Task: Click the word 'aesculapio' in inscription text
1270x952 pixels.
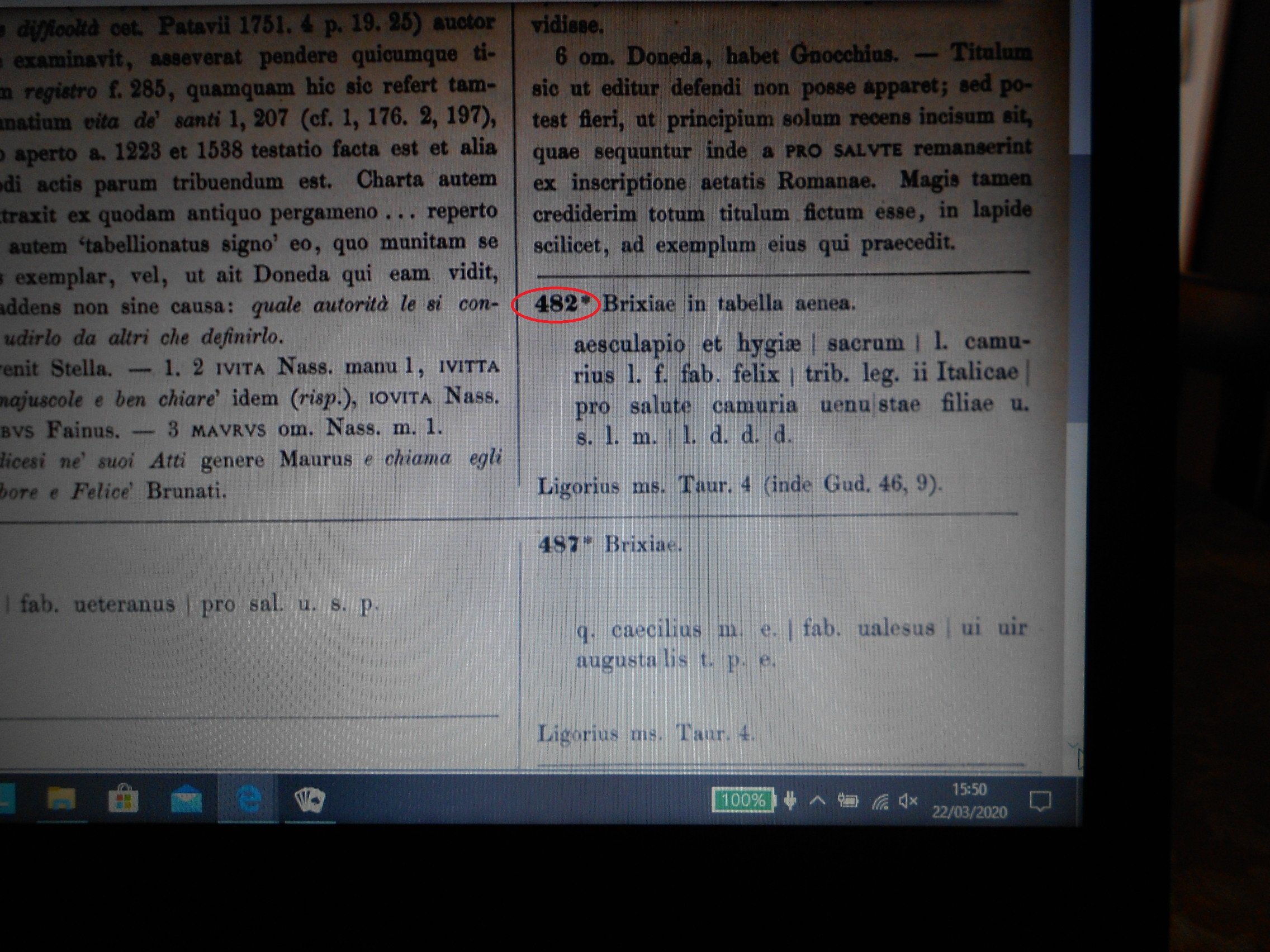Action: (x=629, y=344)
